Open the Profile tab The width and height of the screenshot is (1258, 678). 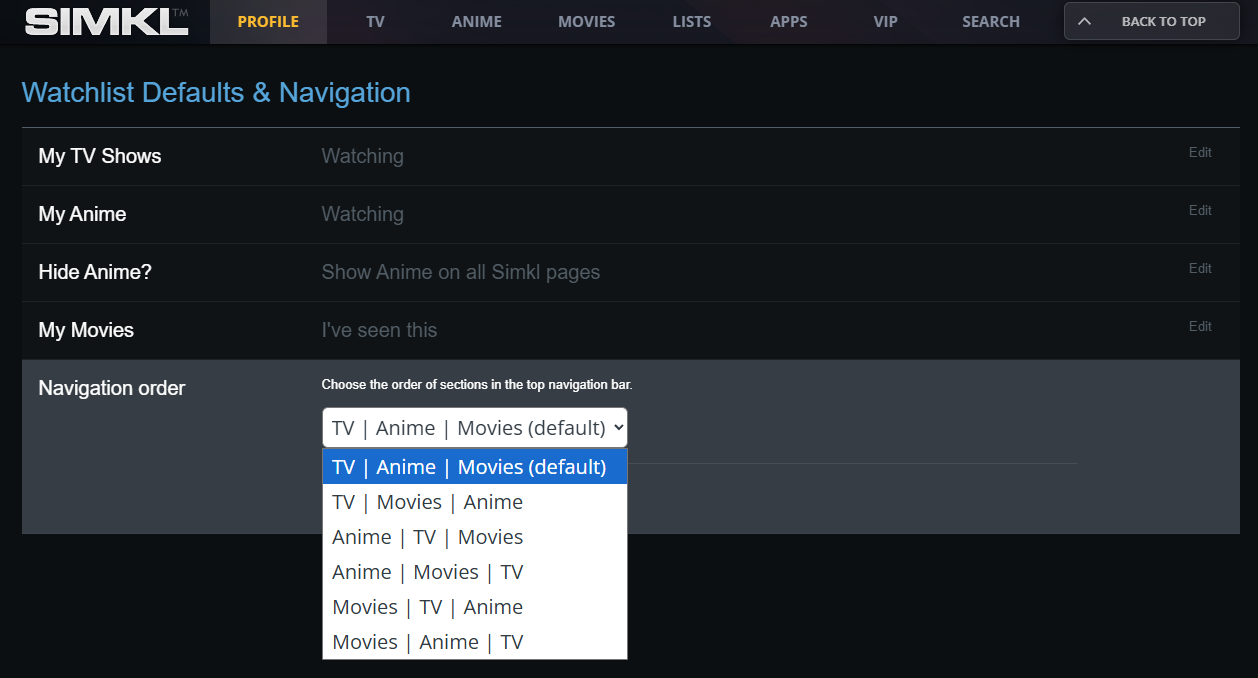pos(268,21)
